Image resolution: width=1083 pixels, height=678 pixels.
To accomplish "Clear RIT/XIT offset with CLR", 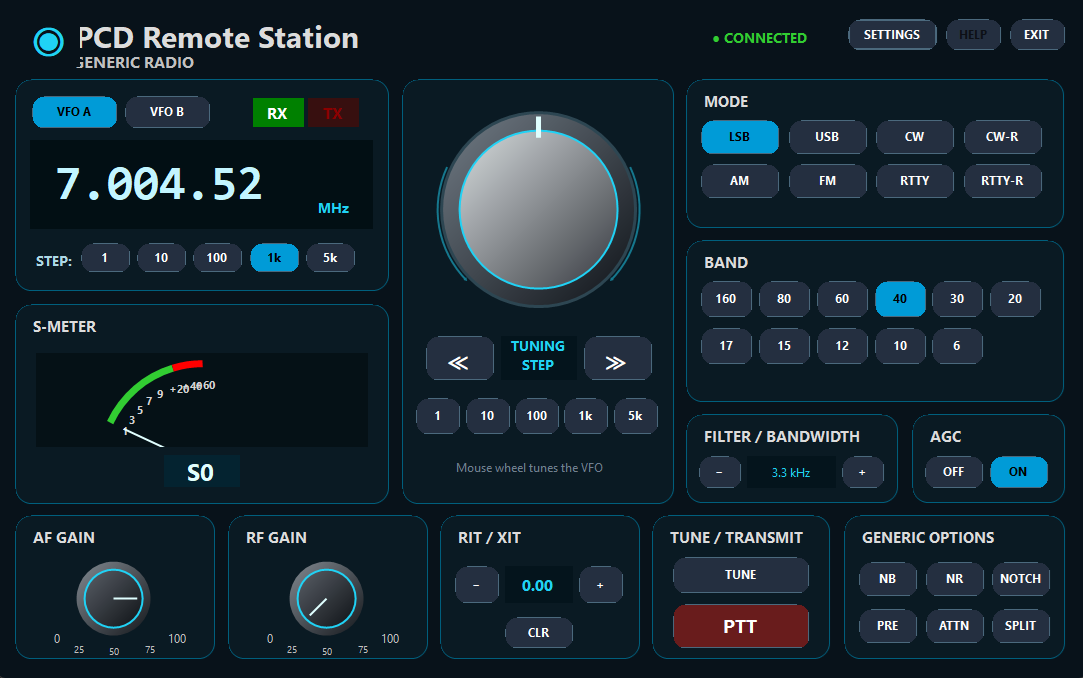I will coord(539,632).
